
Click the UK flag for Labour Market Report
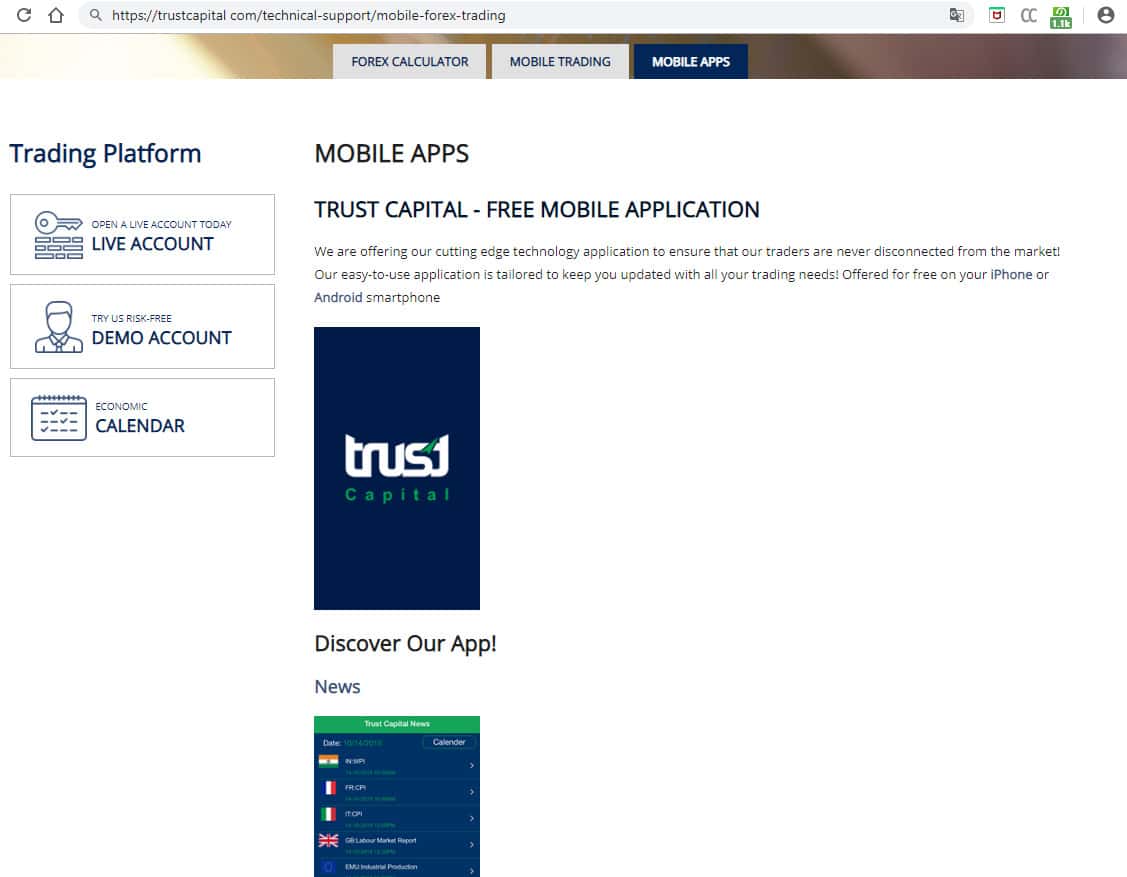pyautogui.click(x=328, y=840)
